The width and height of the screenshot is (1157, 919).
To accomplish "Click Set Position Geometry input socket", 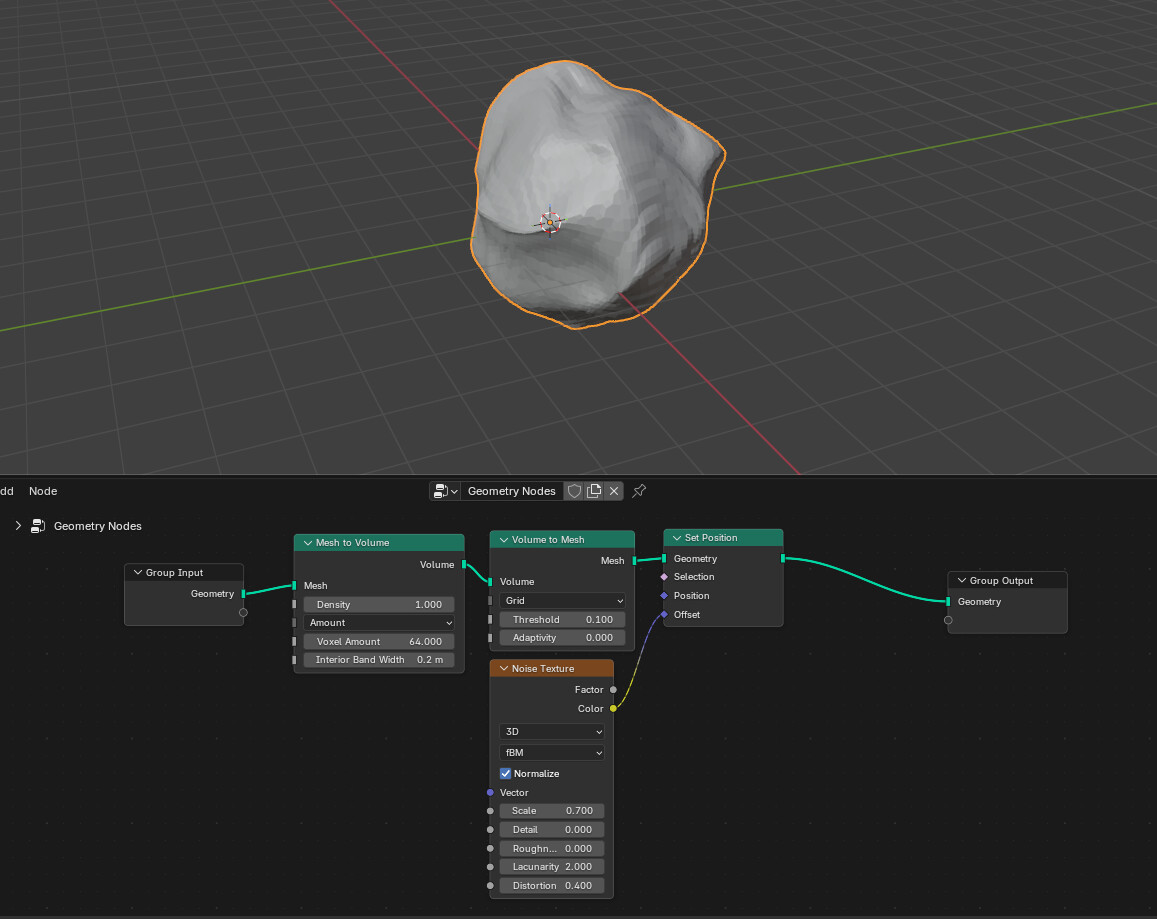I will click(664, 559).
